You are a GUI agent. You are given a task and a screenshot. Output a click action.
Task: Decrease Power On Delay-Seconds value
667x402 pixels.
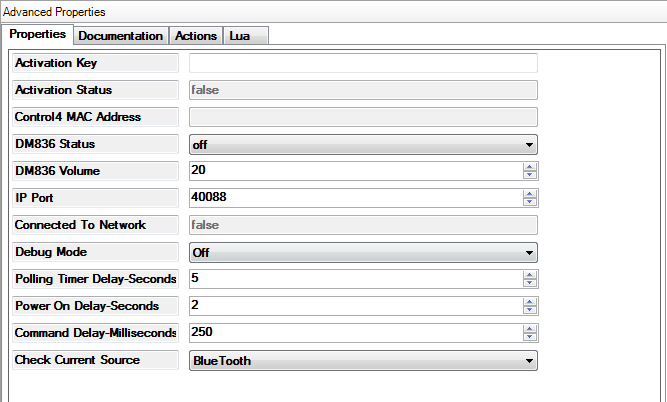529,310
